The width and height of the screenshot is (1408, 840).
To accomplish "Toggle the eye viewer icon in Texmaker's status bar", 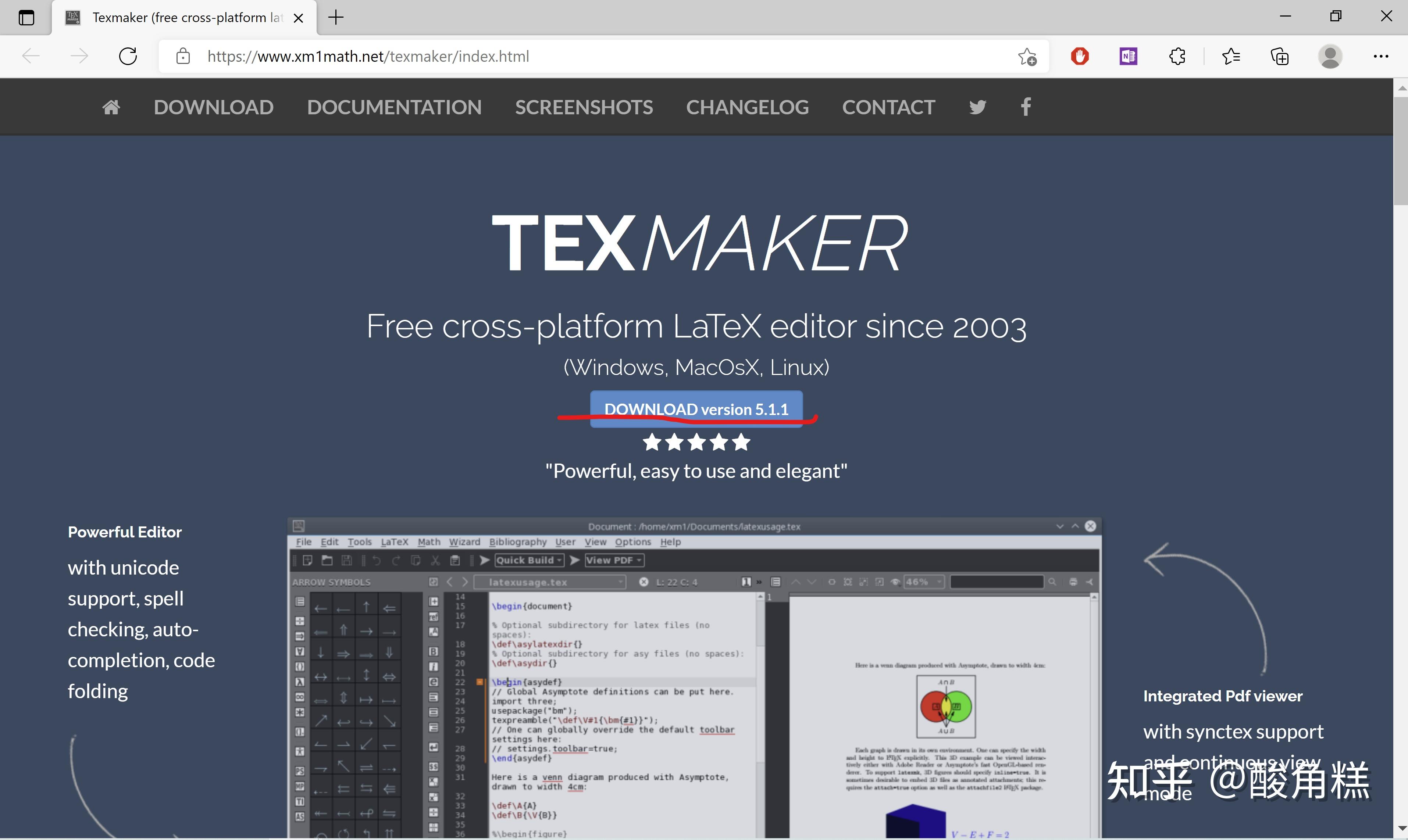I will point(896,582).
